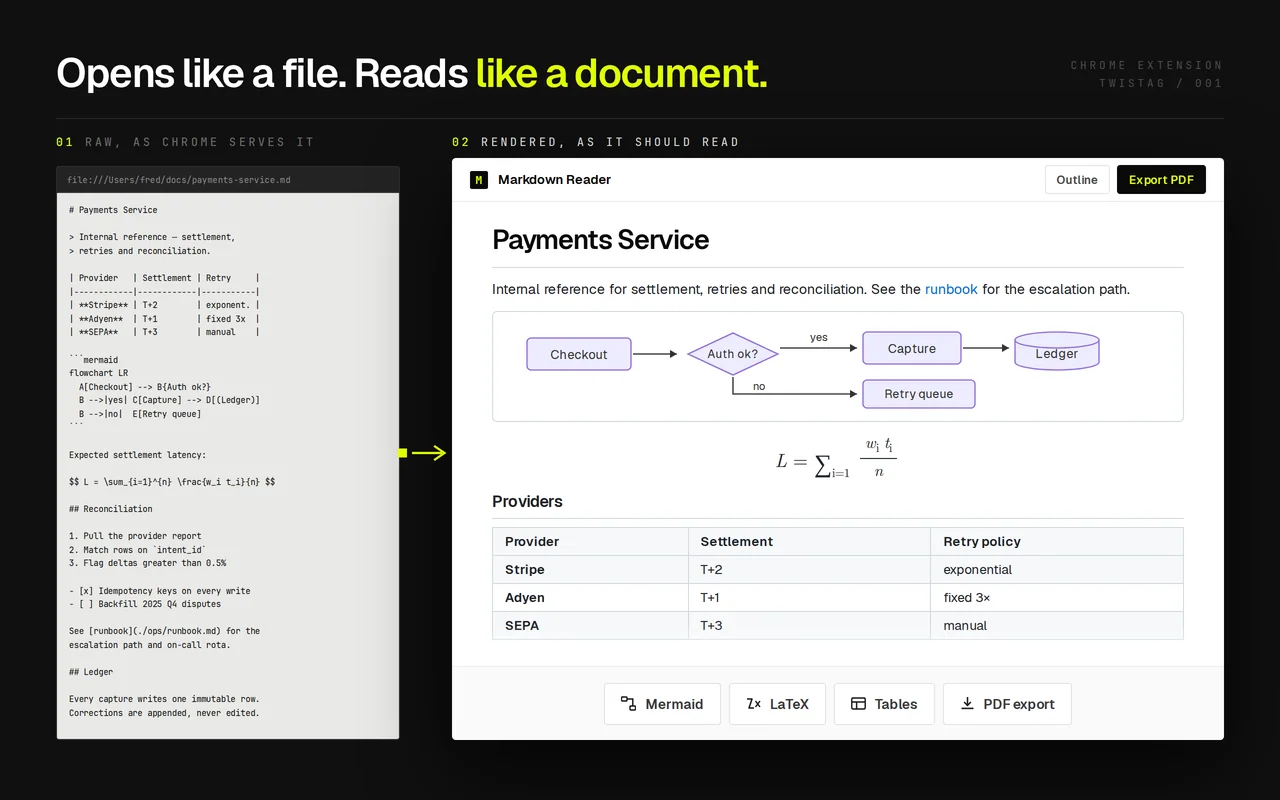Click the Mermaid diagram icon chip
The width and height of the screenshot is (1280, 800).
[662, 704]
